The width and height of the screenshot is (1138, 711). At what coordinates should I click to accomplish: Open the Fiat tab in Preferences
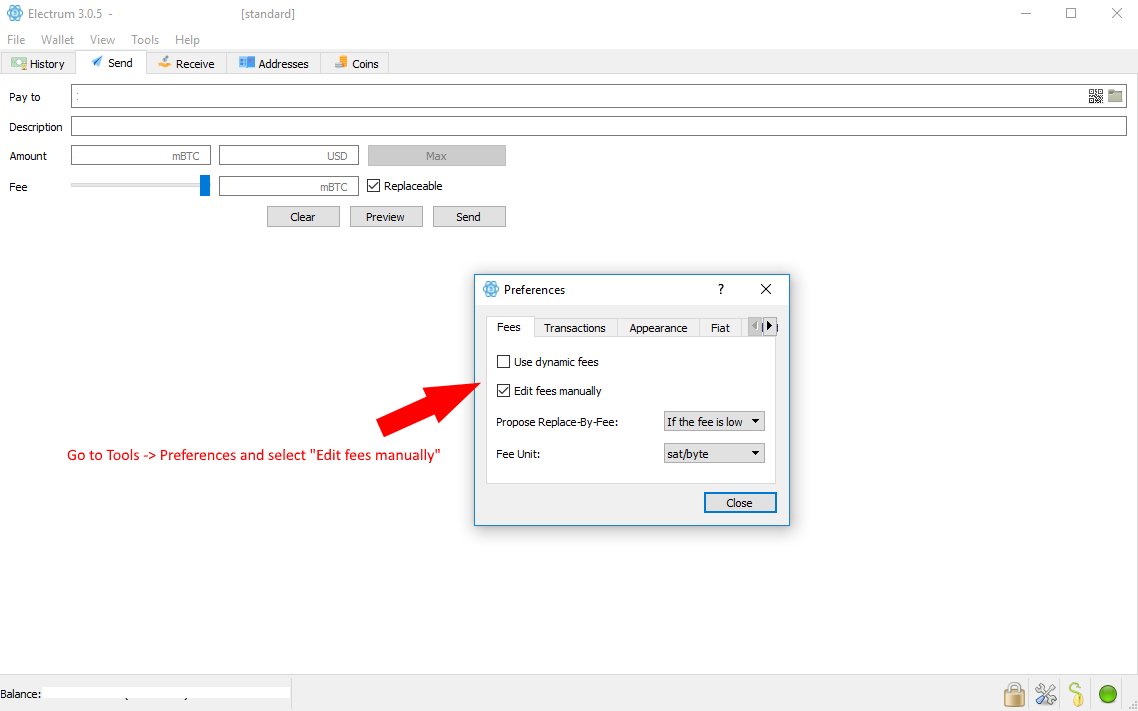click(721, 328)
